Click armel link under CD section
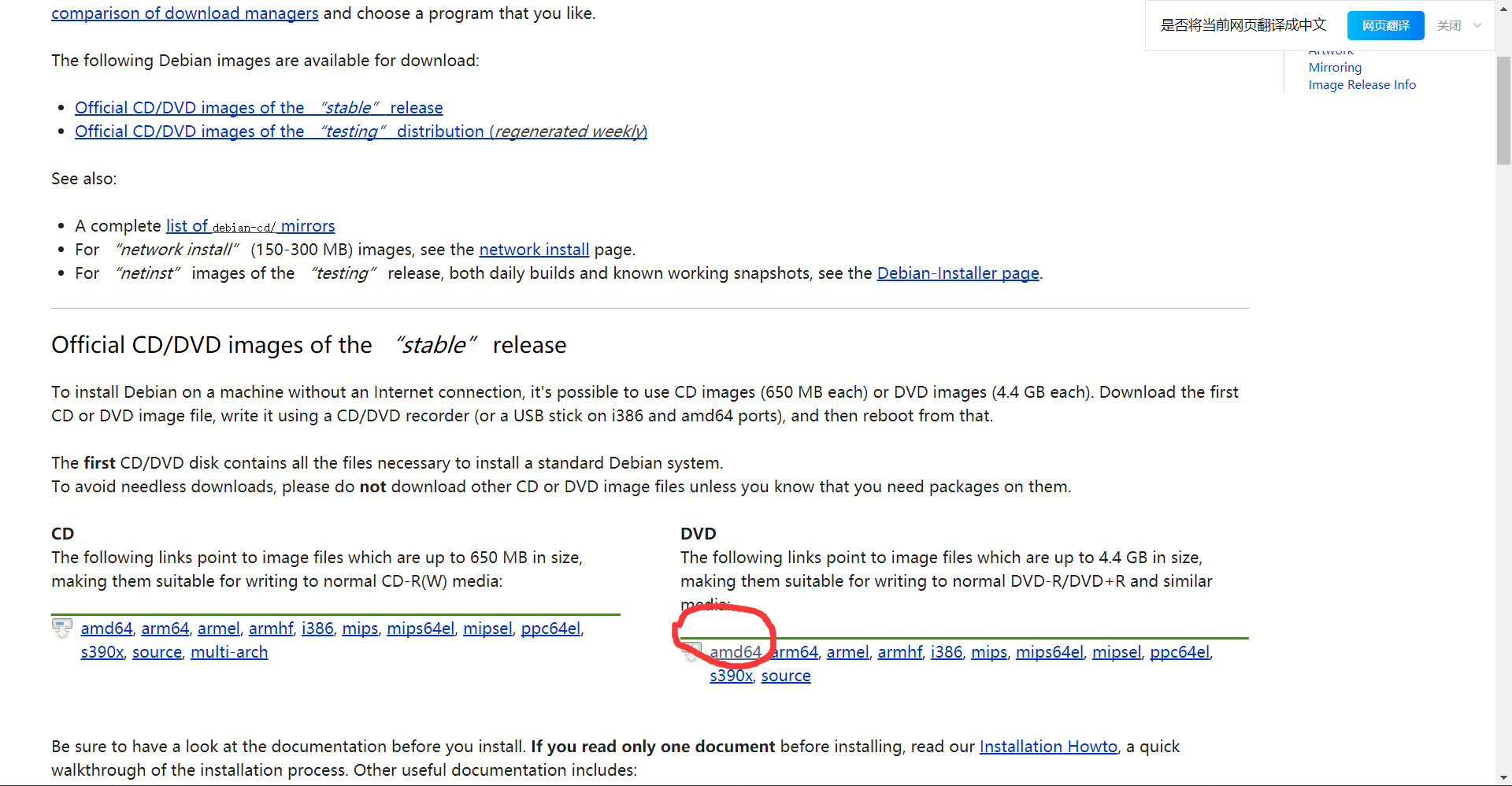Image resolution: width=1512 pixels, height=786 pixels. point(219,628)
